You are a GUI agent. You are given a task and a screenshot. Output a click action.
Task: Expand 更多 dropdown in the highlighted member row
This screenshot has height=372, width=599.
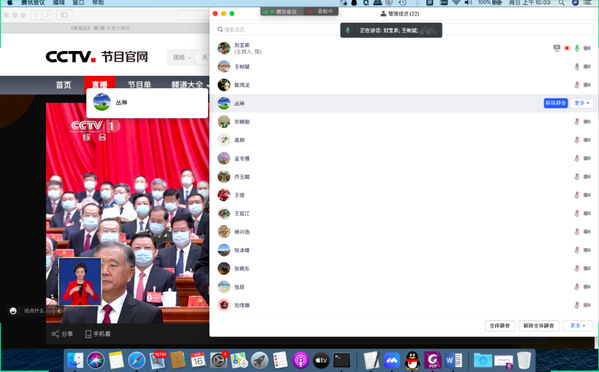tap(581, 103)
